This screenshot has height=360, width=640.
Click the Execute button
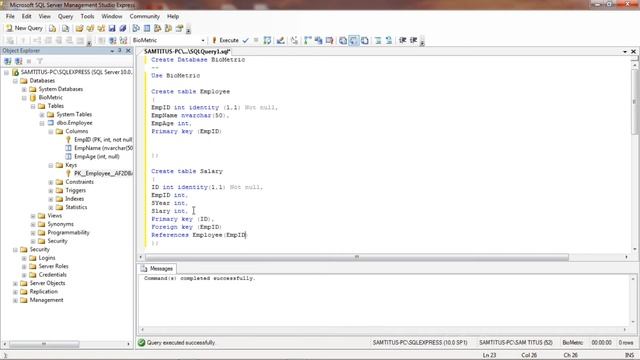[225, 40]
